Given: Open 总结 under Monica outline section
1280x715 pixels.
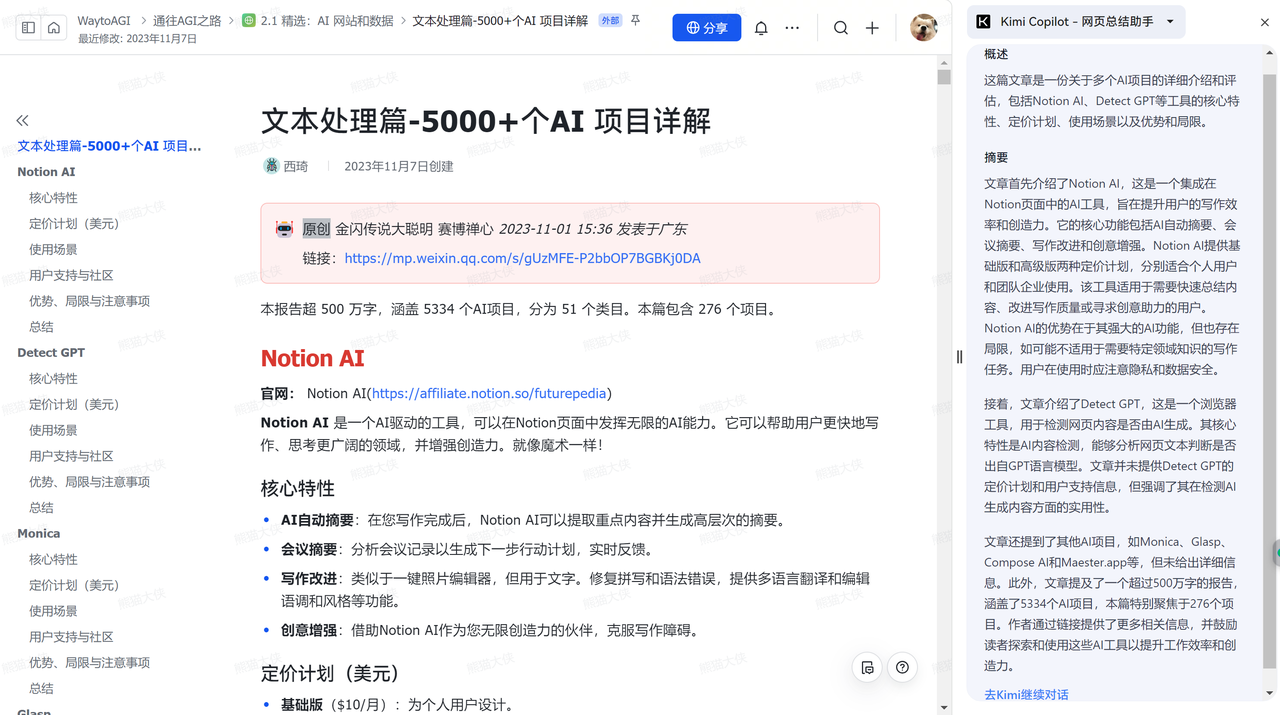Looking at the screenshot, I should 41,689.
